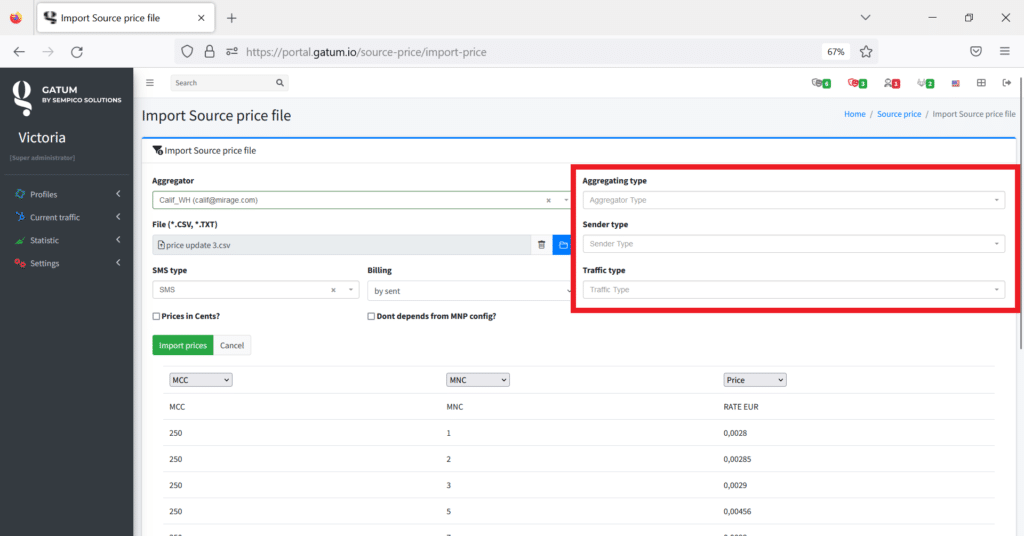1024x536 pixels.
Task: Open the Aggregating type dropdown
Action: 793,200
